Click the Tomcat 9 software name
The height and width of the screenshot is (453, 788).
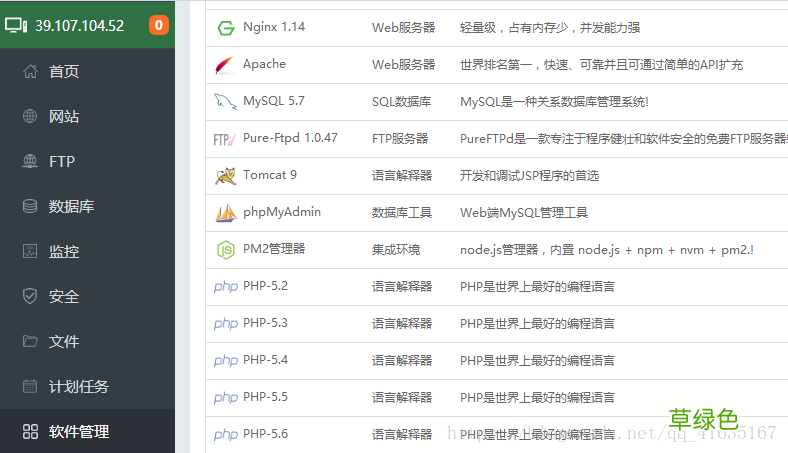(x=270, y=174)
